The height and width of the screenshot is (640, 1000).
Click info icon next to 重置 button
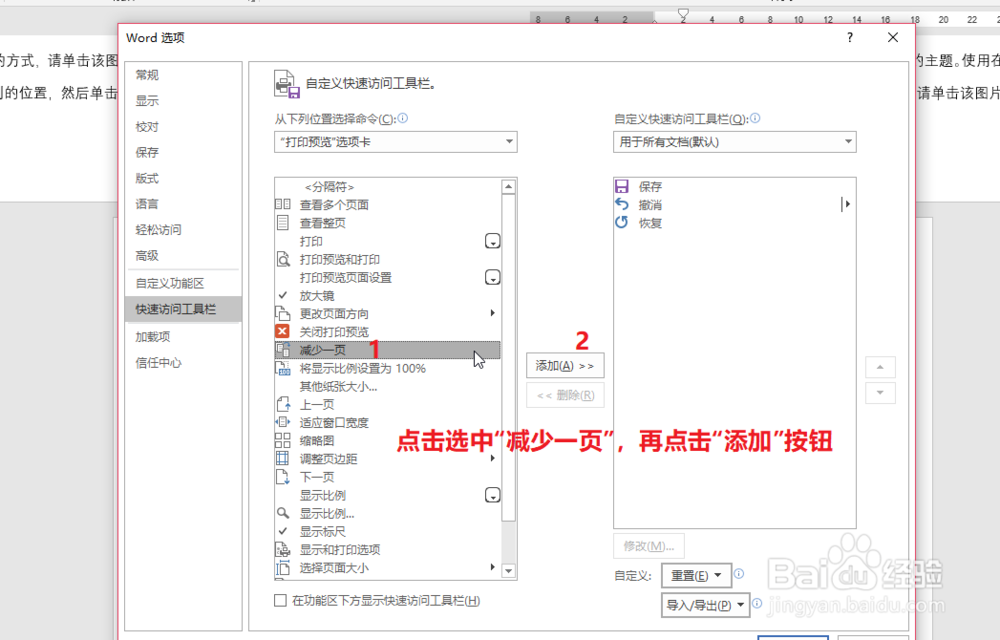739,574
